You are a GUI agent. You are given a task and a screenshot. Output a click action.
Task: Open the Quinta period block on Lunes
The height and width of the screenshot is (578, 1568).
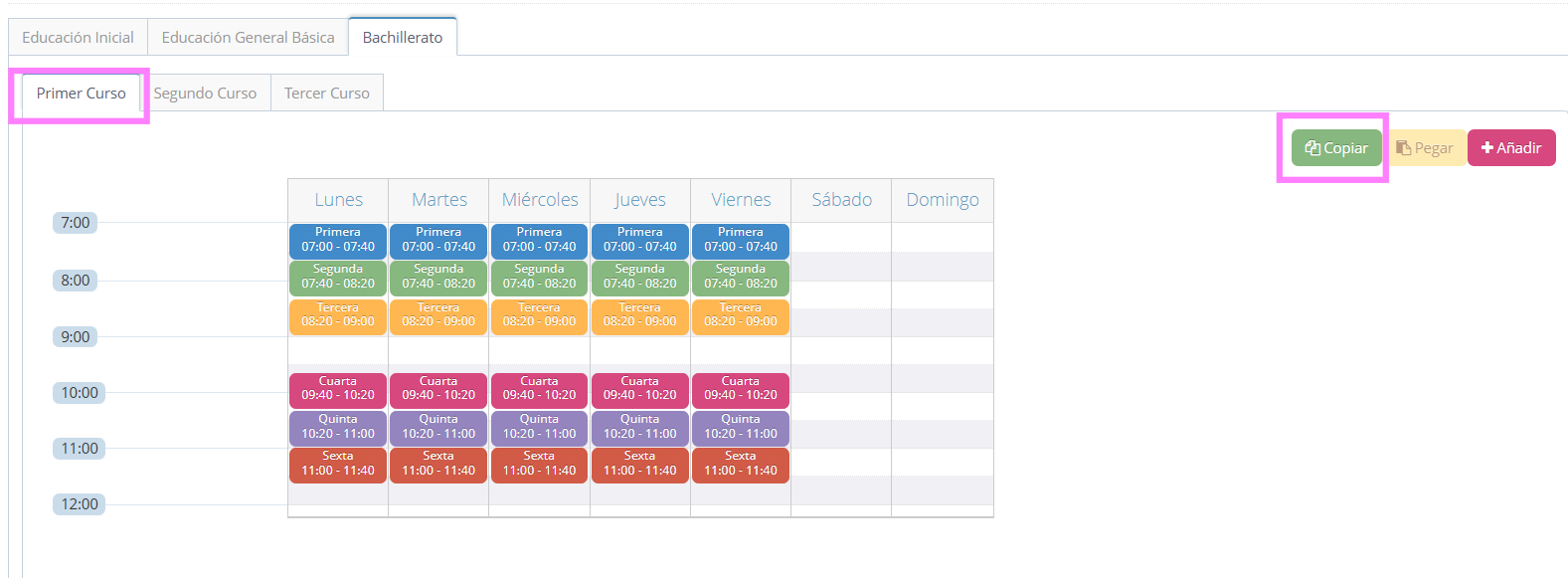click(x=338, y=428)
